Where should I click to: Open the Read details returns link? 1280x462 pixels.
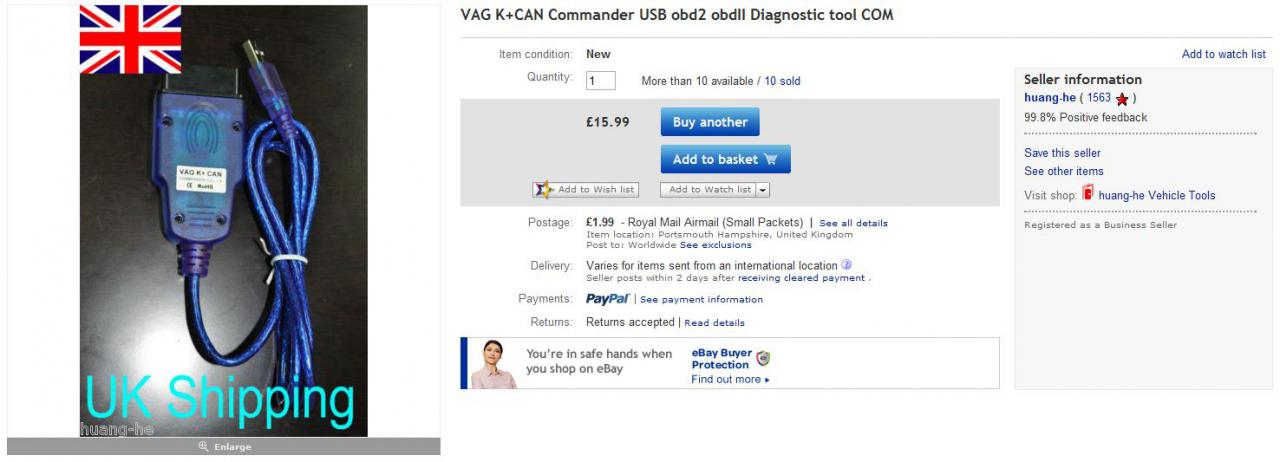pos(714,323)
